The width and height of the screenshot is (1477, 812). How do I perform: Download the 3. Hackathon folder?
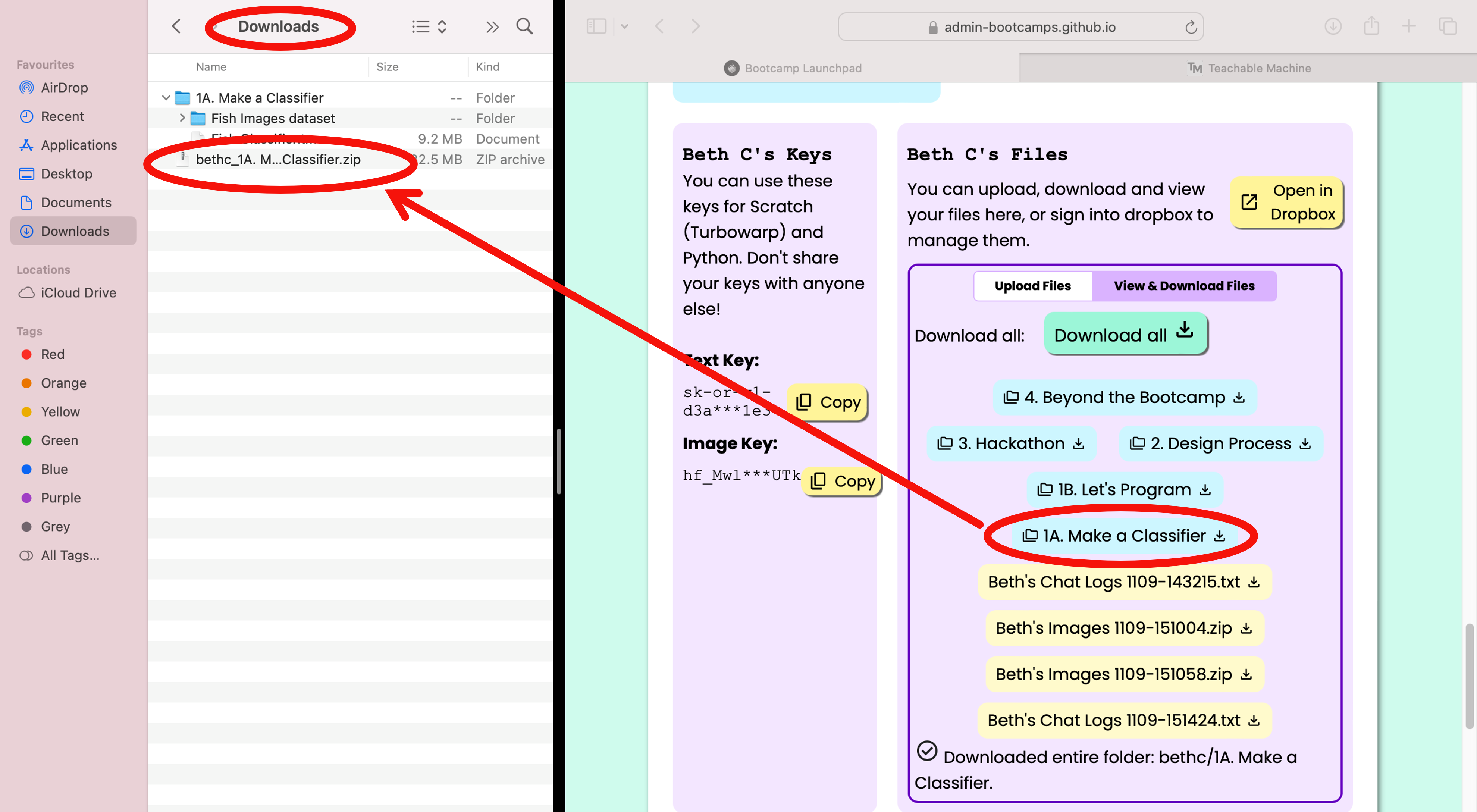point(1011,443)
